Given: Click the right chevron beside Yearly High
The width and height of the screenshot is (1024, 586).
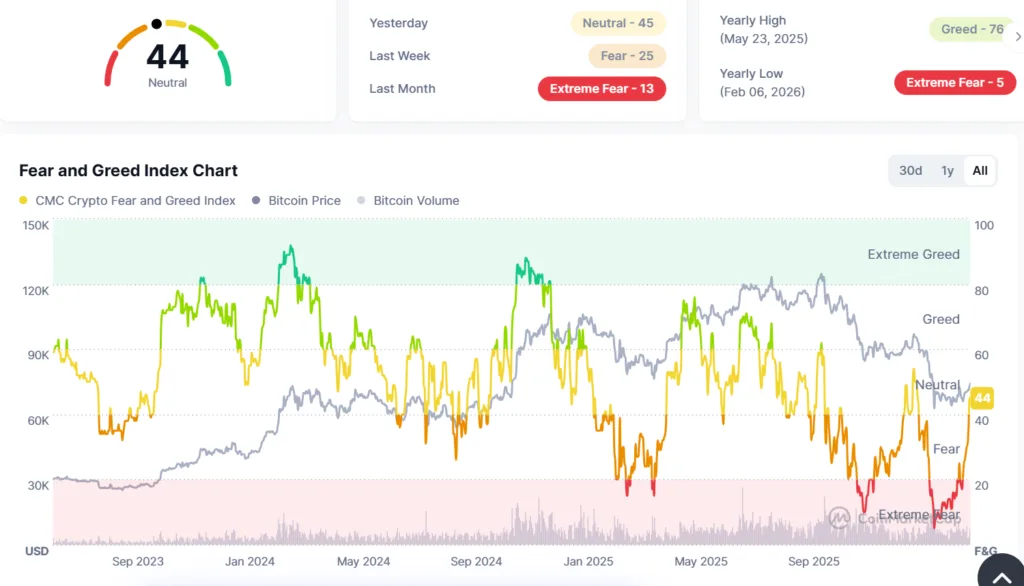Looking at the screenshot, I should point(1017,37).
